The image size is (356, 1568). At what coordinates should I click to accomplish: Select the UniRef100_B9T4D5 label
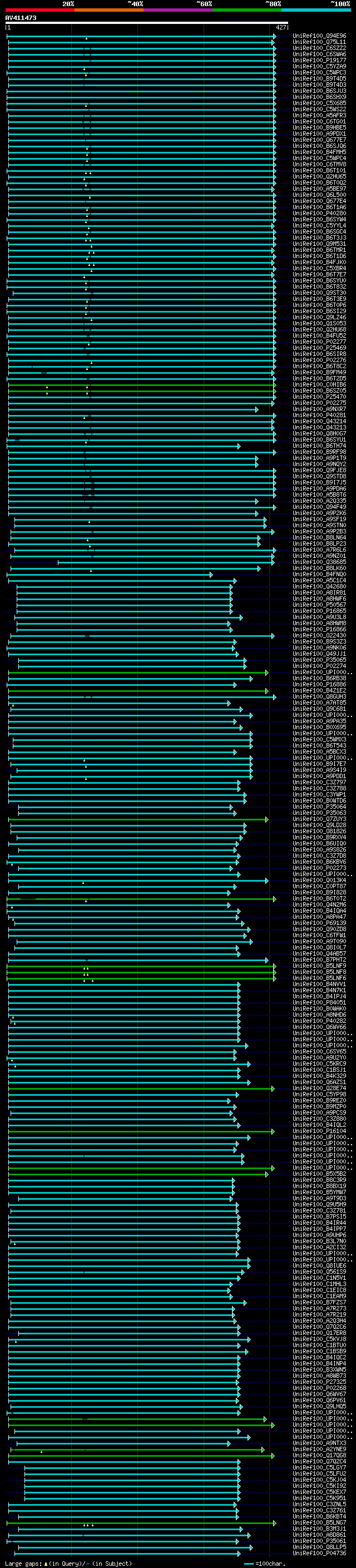click(x=319, y=78)
